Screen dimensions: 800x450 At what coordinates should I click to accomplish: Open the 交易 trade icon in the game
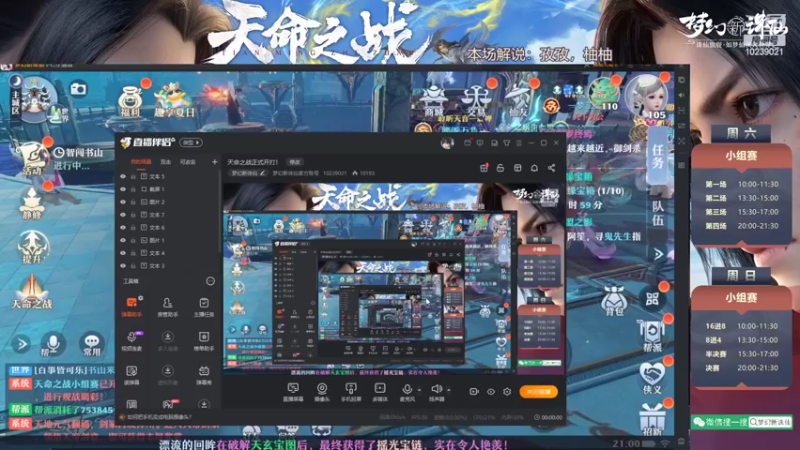click(x=476, y=101)
